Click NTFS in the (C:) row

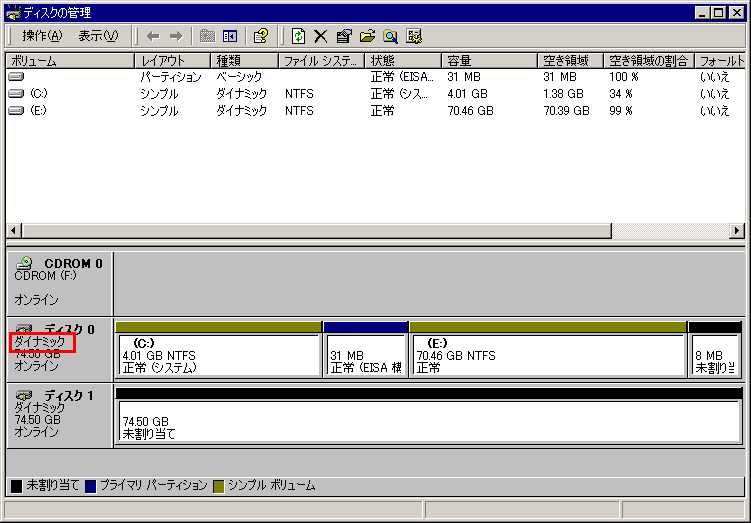(299, 93)
